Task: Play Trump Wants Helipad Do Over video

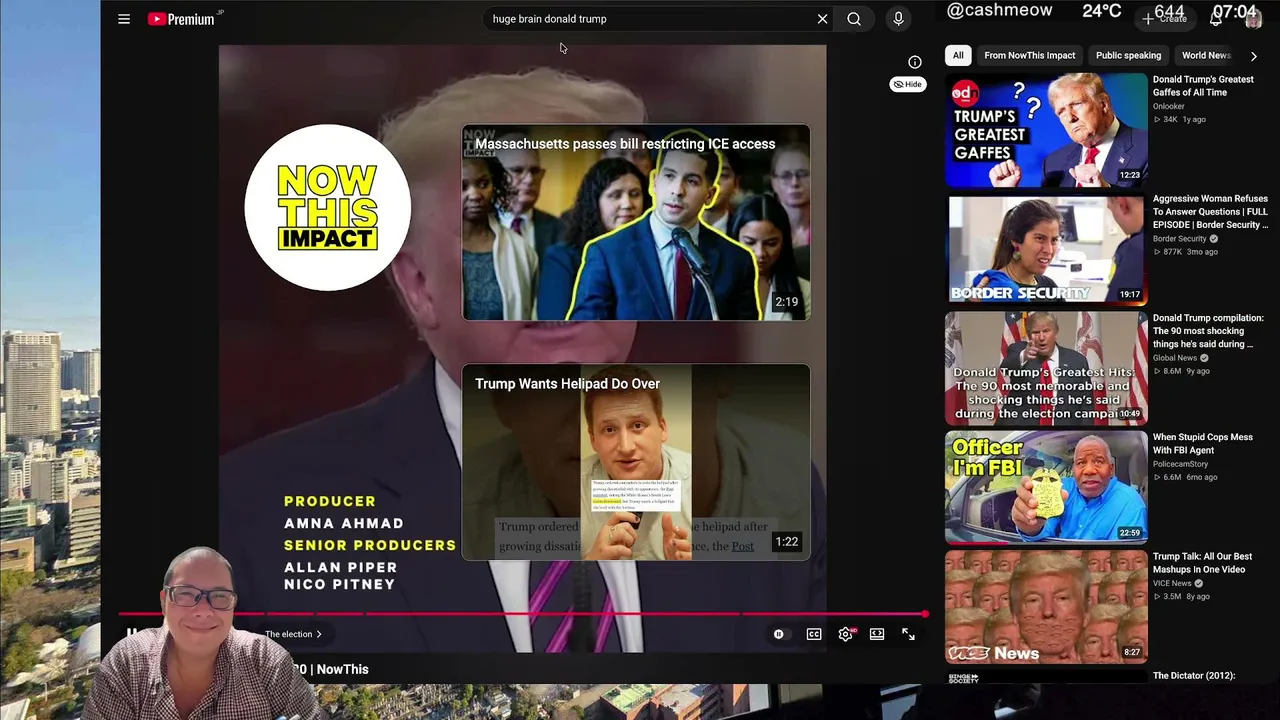Action: click(x=636, y=462)
